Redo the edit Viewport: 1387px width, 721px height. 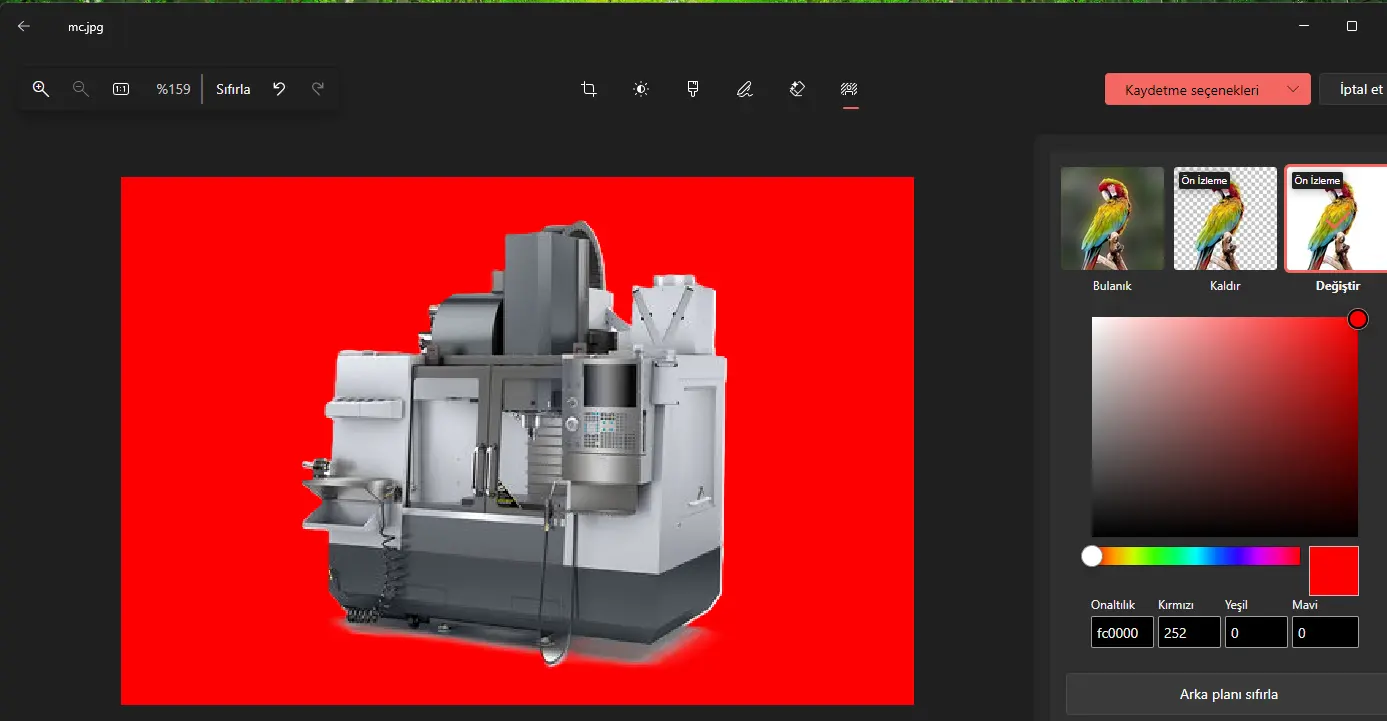pos(318,89)
